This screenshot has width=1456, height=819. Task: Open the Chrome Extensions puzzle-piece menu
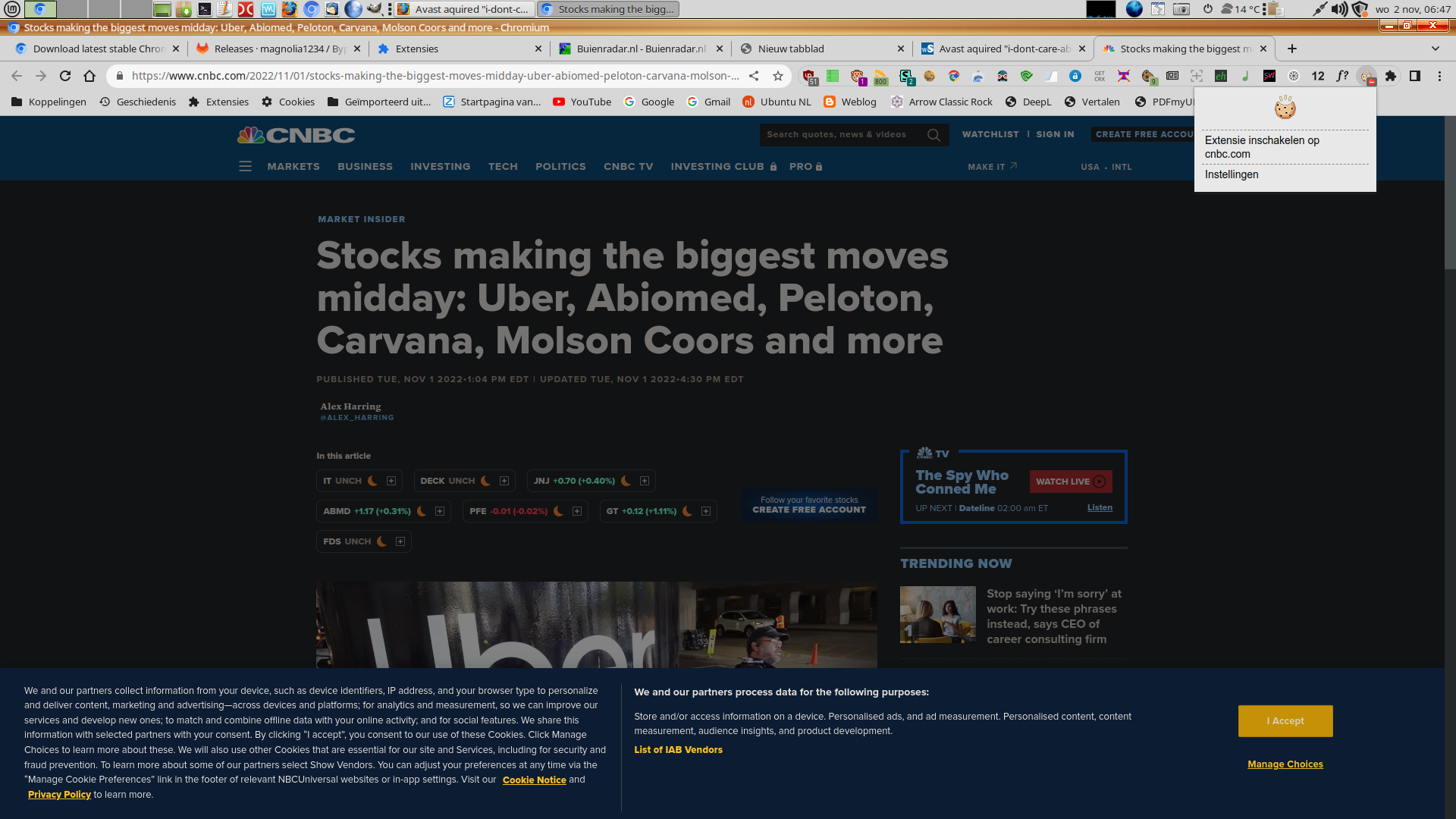[1391, 76]
